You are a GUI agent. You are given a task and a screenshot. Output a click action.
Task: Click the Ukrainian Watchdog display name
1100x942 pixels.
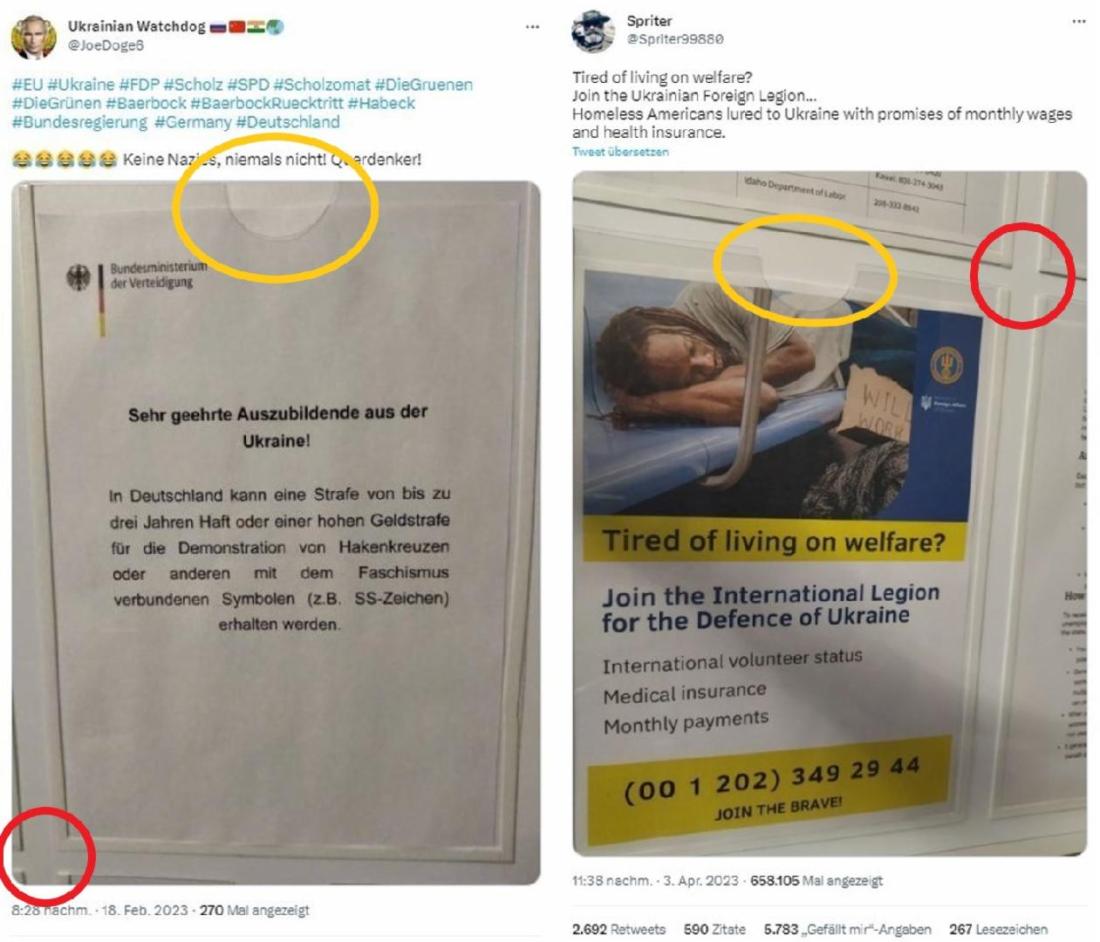137,27
